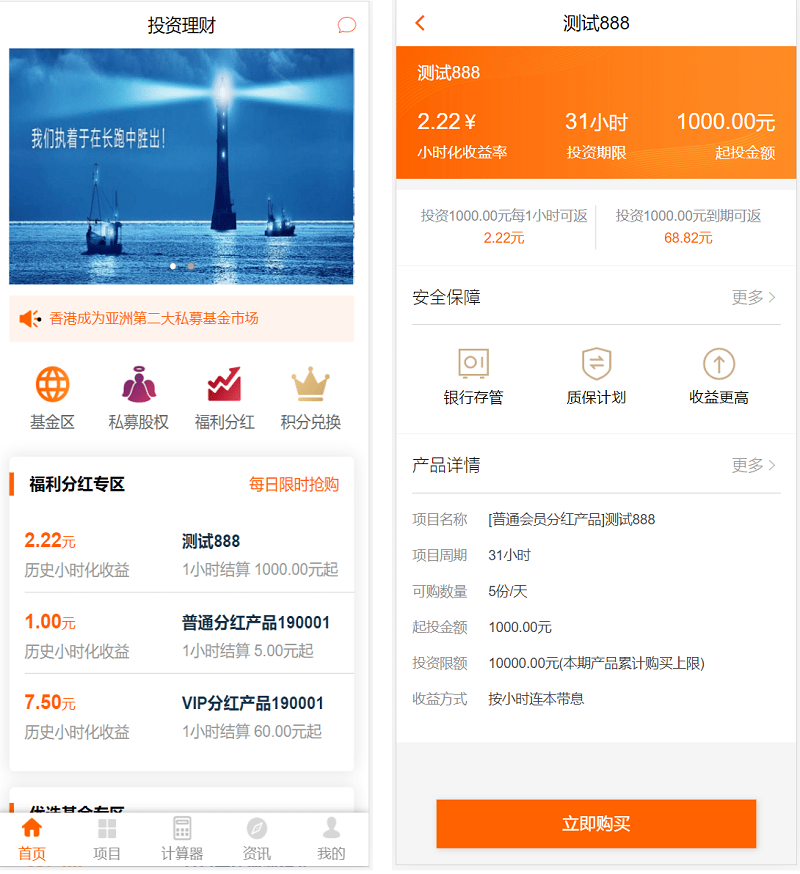
Task: Open the 每日限时抢购 link
Action: [x=294, y=485]
